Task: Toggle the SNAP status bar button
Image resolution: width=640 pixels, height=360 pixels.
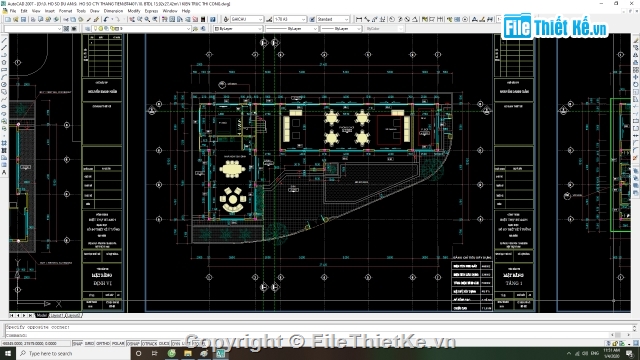Action: 77,344
